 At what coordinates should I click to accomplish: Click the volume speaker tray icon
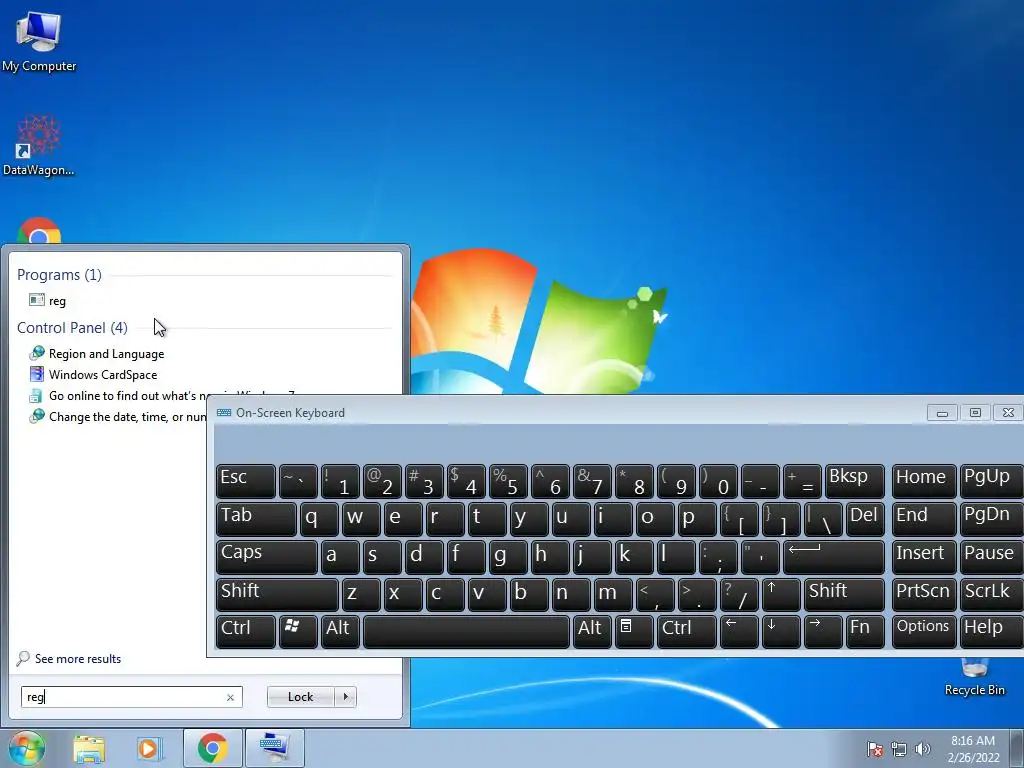click(922, 749)
